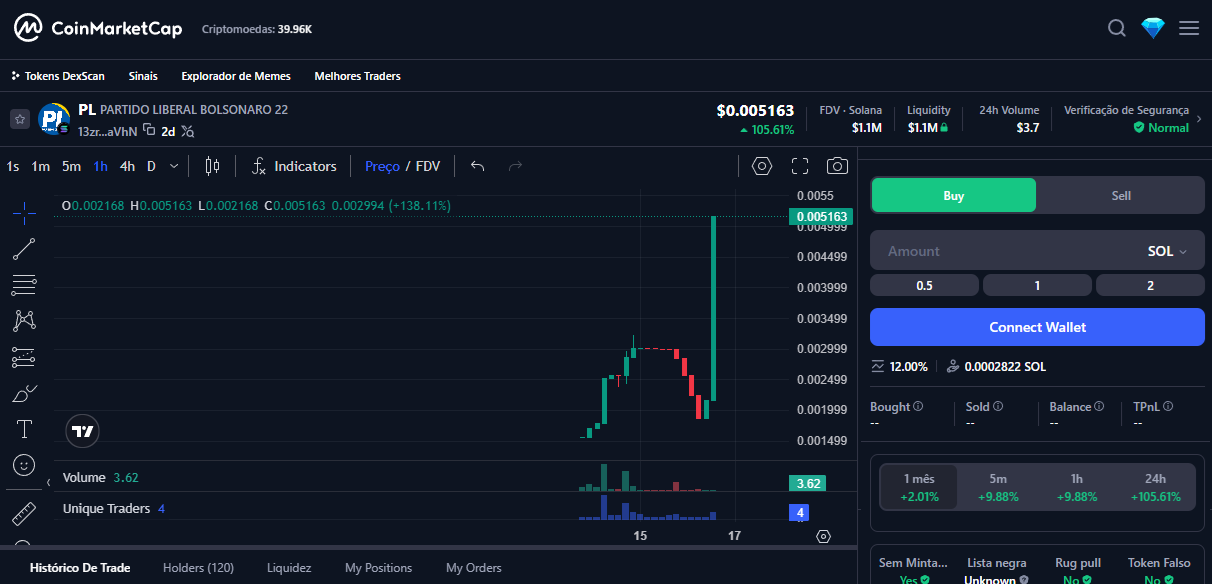Collapse the chart side panel arrow

[49, 482]
